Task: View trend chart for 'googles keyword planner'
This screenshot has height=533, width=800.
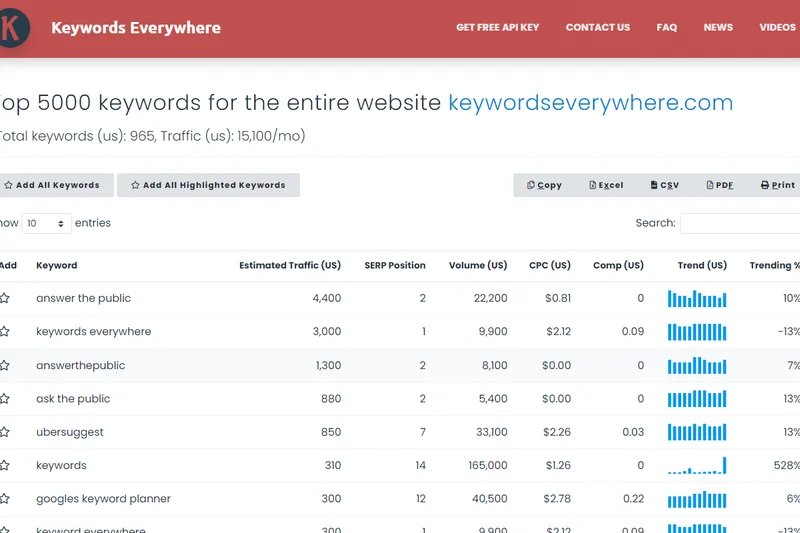Action: (x=697, y=499)
